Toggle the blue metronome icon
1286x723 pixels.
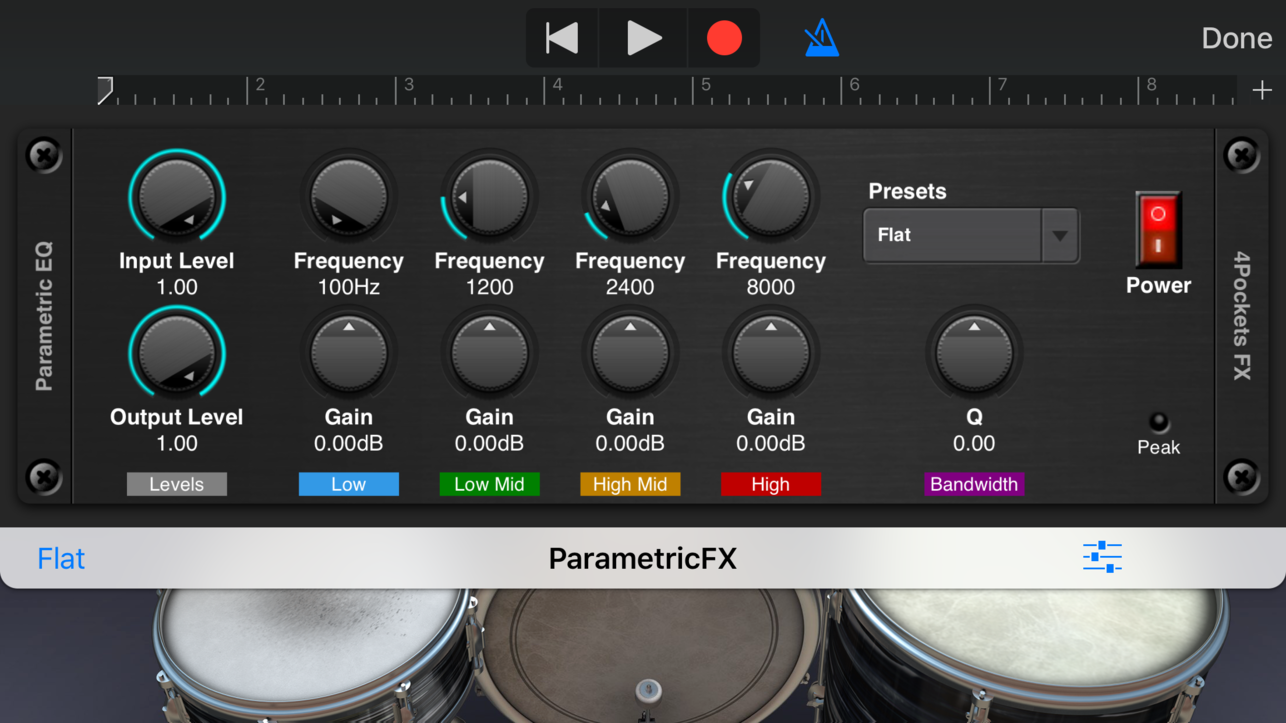point(822,38)
